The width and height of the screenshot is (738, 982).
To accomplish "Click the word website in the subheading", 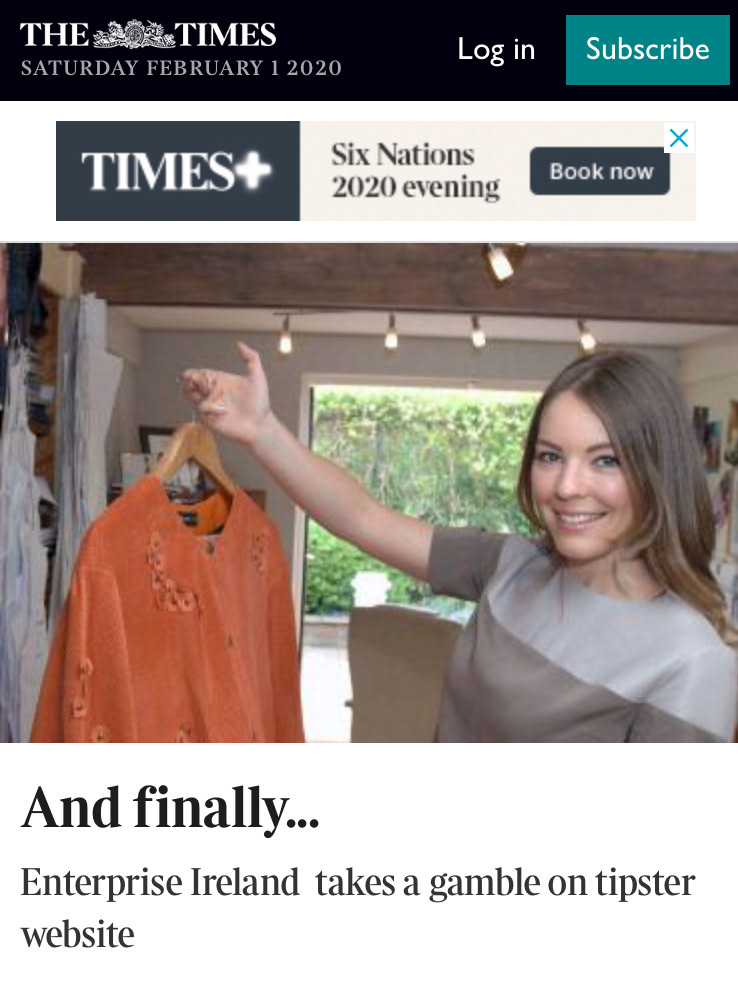I will [x=78, y=934].
